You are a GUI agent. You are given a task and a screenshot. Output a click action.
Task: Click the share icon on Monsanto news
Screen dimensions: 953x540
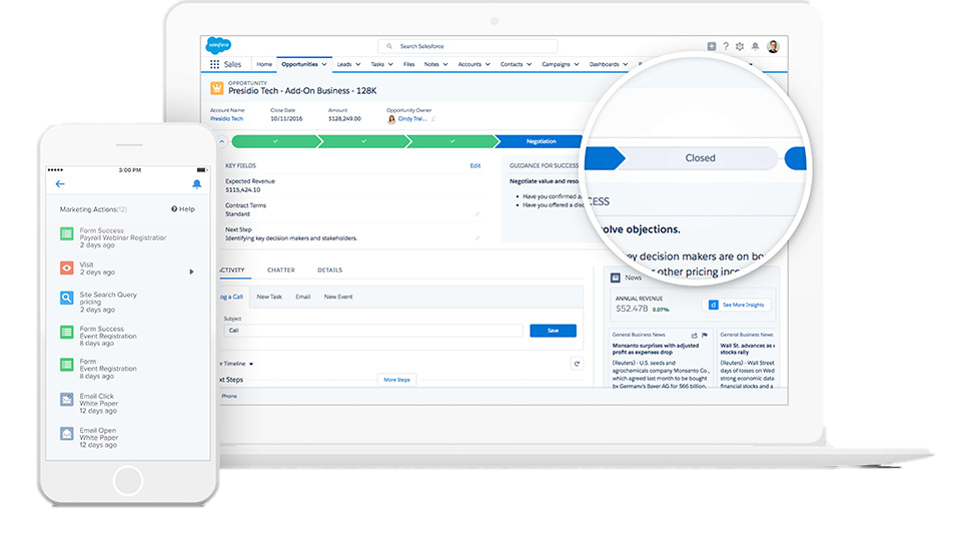point(694,335)
